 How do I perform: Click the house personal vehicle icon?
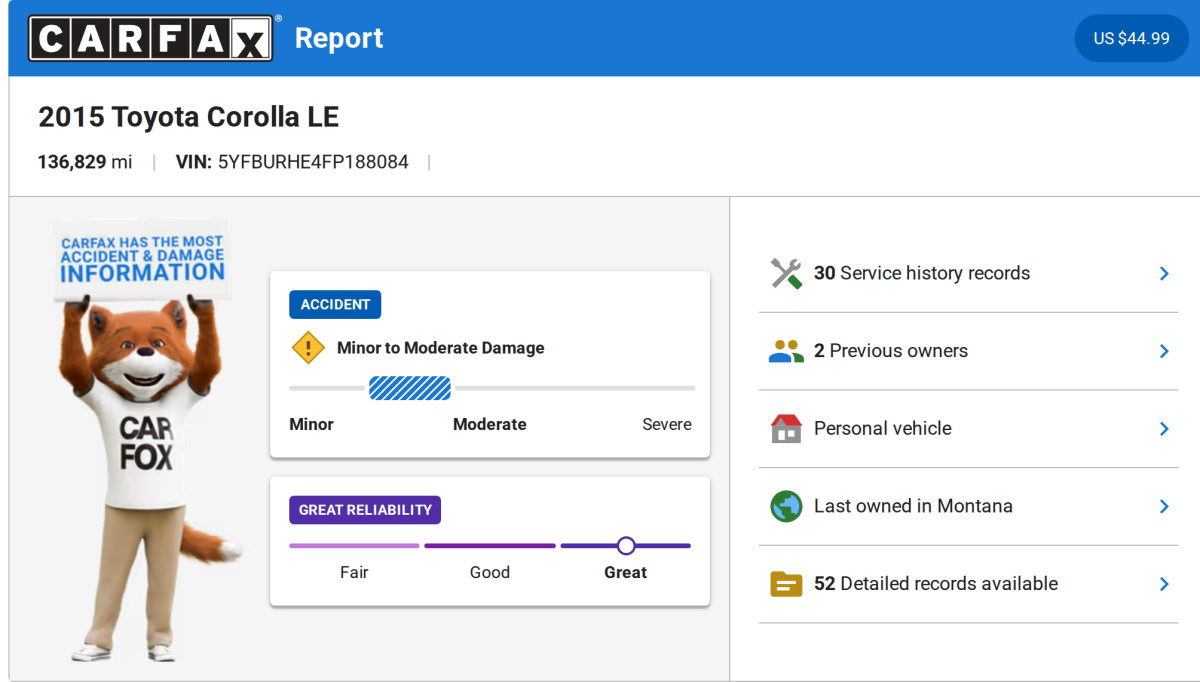click(786, 428)
